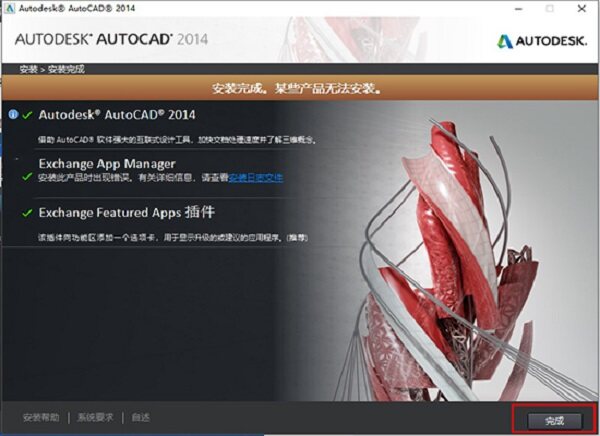Viewport: 600px width, 436px height.
Task: Minimize the AutoCAD 2014 installer window
Action: (518, 8)
